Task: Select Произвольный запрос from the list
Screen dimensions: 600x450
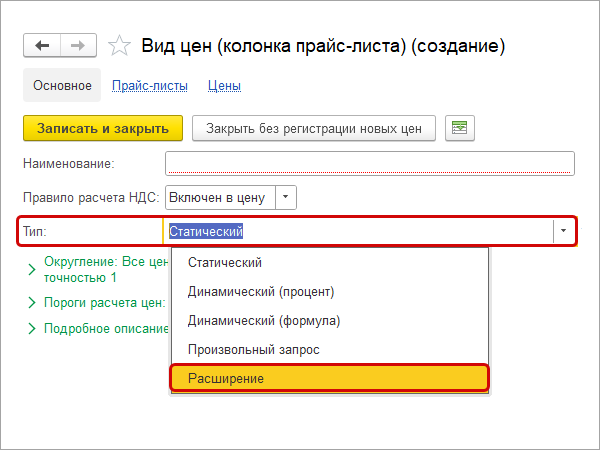Action: [x=254, y=350]
